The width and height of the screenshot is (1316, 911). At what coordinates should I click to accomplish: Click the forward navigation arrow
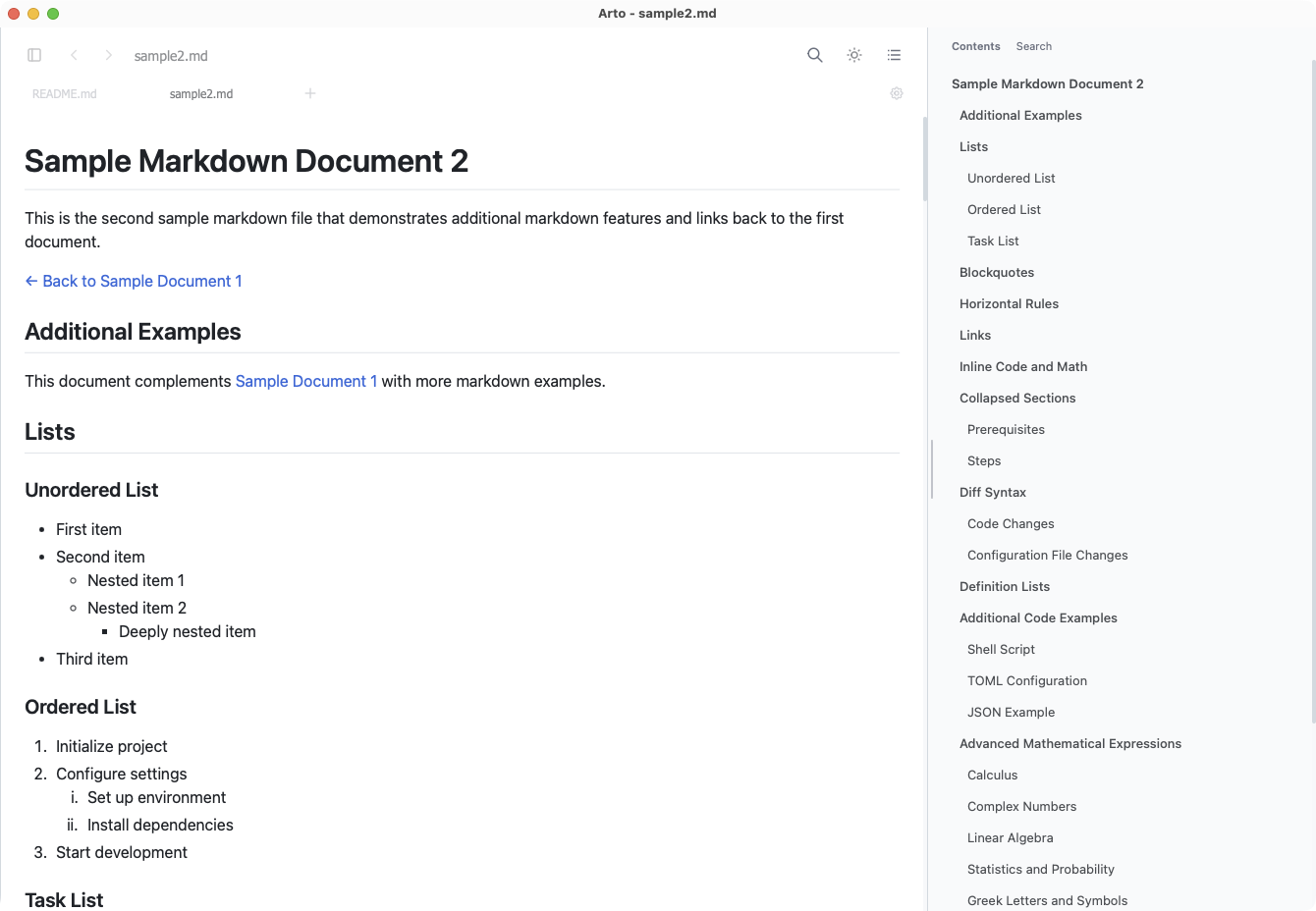click(x=108, y=55)
